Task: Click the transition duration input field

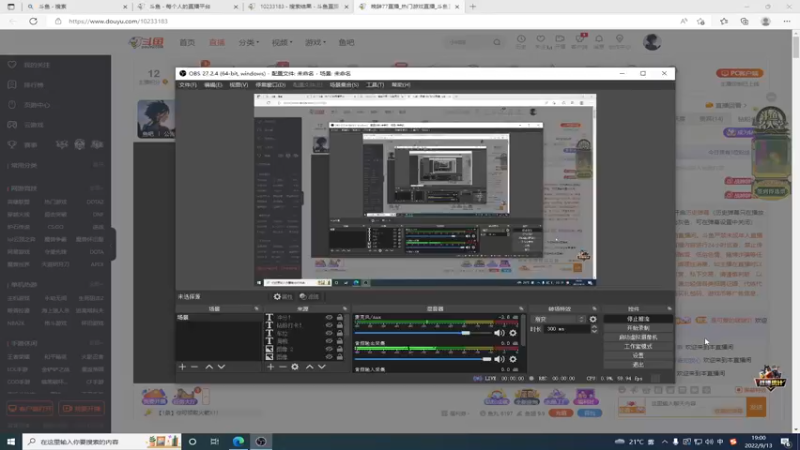Action: (567, 330)
